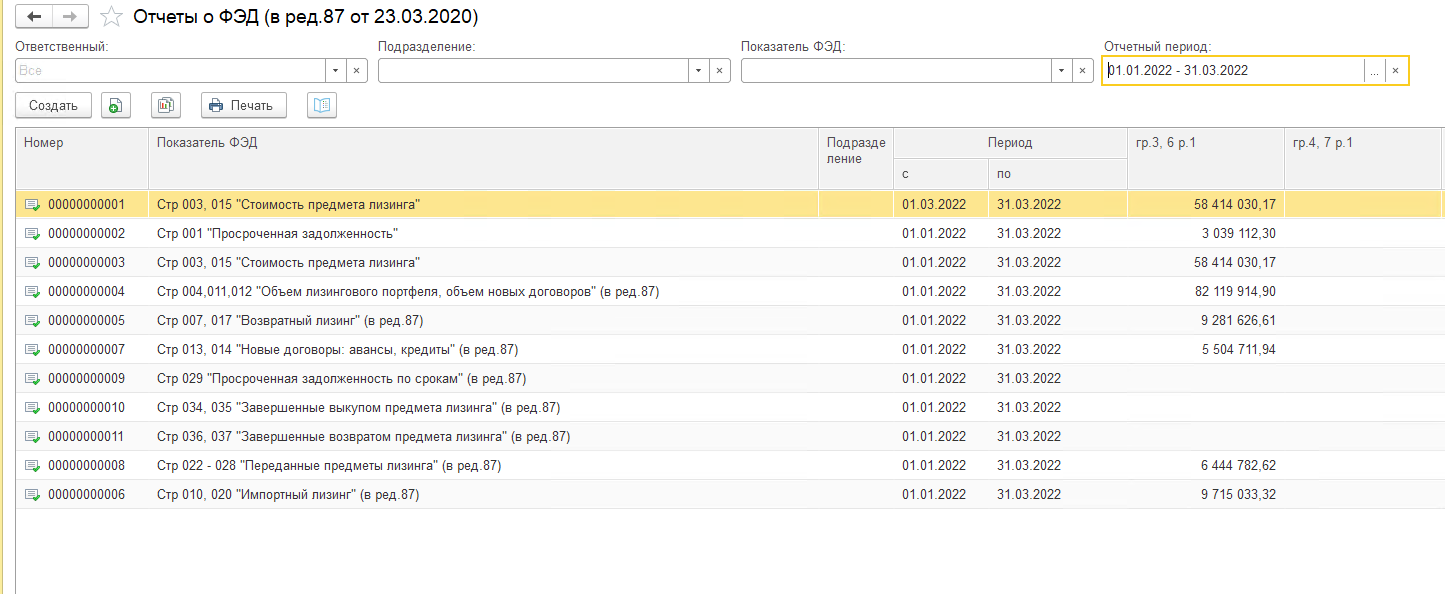The width and height of the screenshot is (1445, 594).
Task: Click the copy document icon with green plus
Action: point(116,105)
